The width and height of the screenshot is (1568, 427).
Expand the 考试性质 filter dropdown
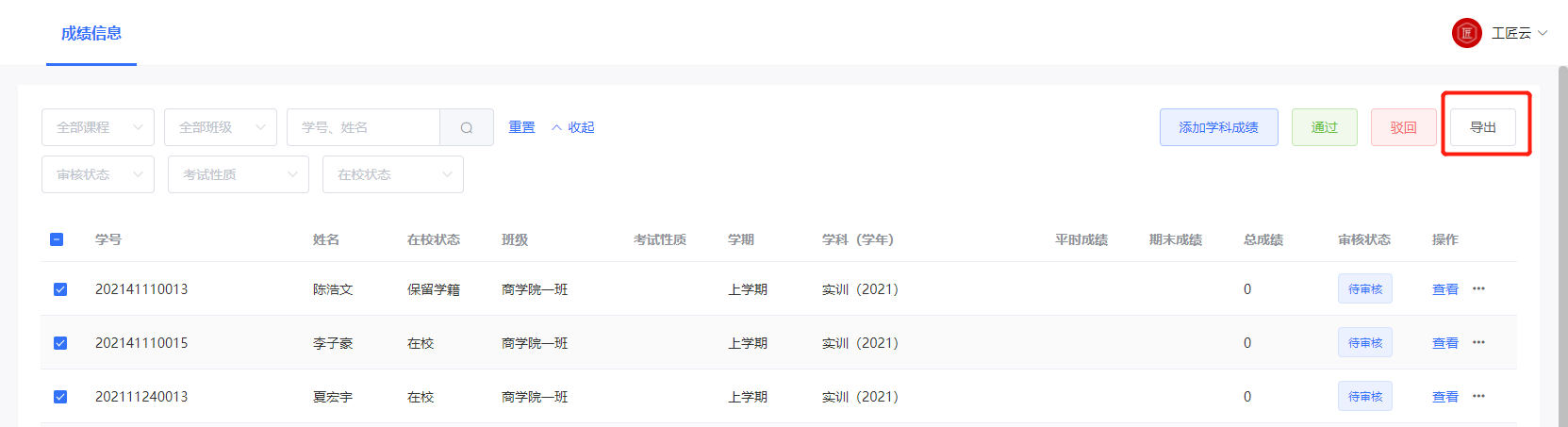click(239, 174)
